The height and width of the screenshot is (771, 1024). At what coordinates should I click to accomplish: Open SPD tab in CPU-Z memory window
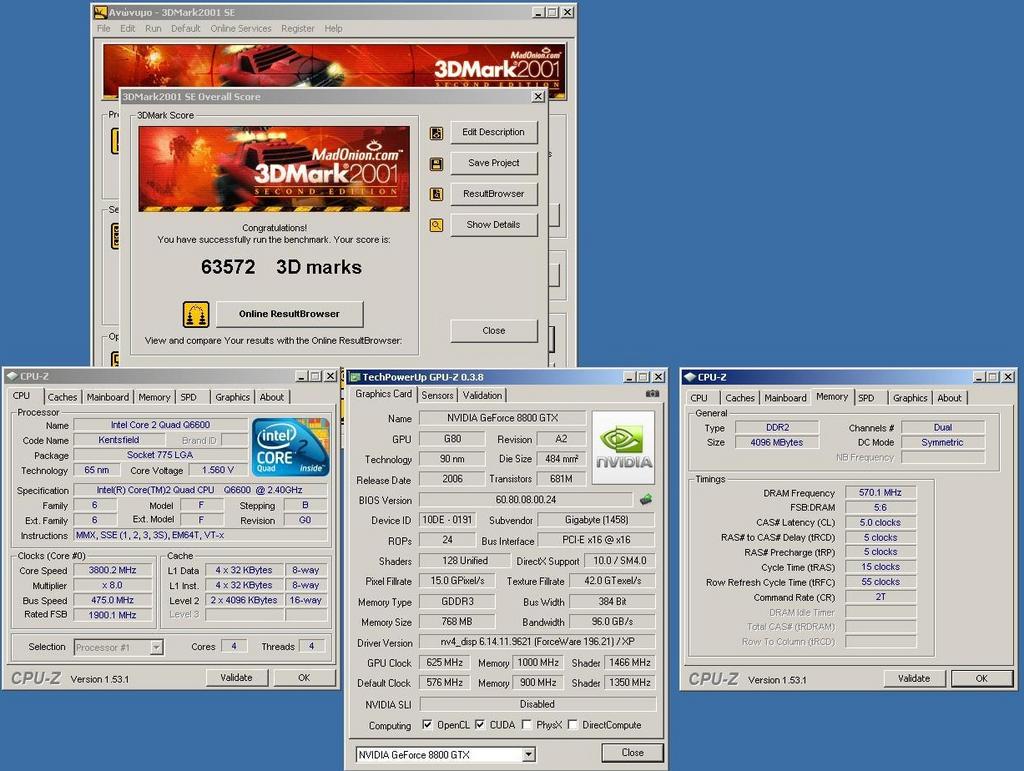point(866,398)
